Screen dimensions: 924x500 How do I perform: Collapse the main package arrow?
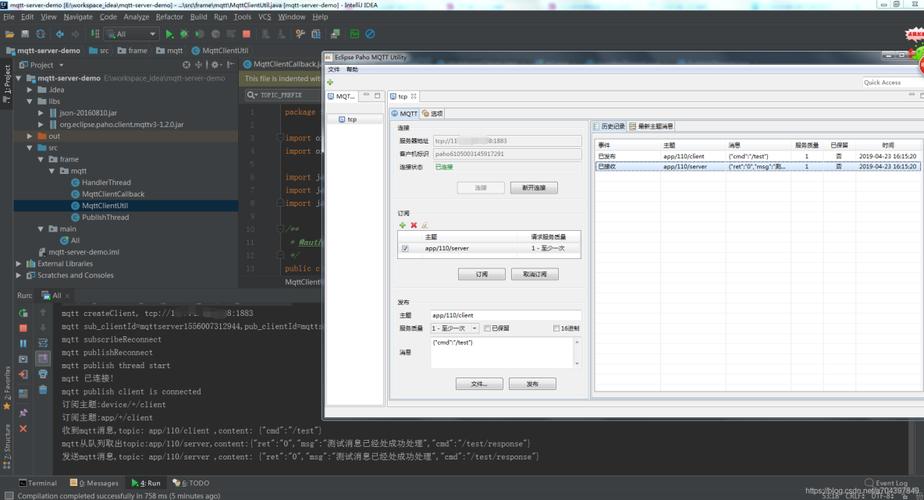[x=41, y=229]
